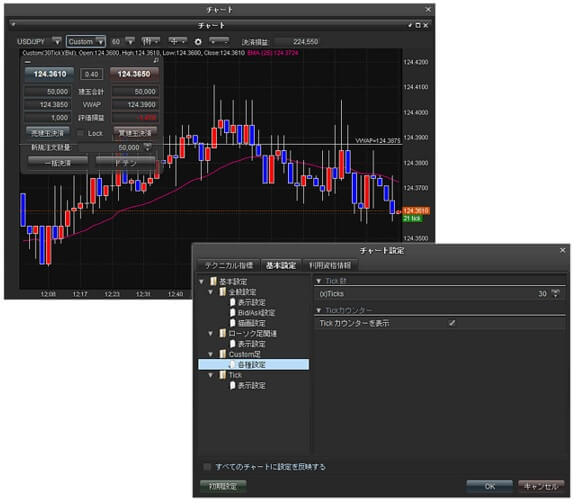Click the page icon beside Bid/Ask設定
Screen dimensions: 576x504
tap(232, 312)
